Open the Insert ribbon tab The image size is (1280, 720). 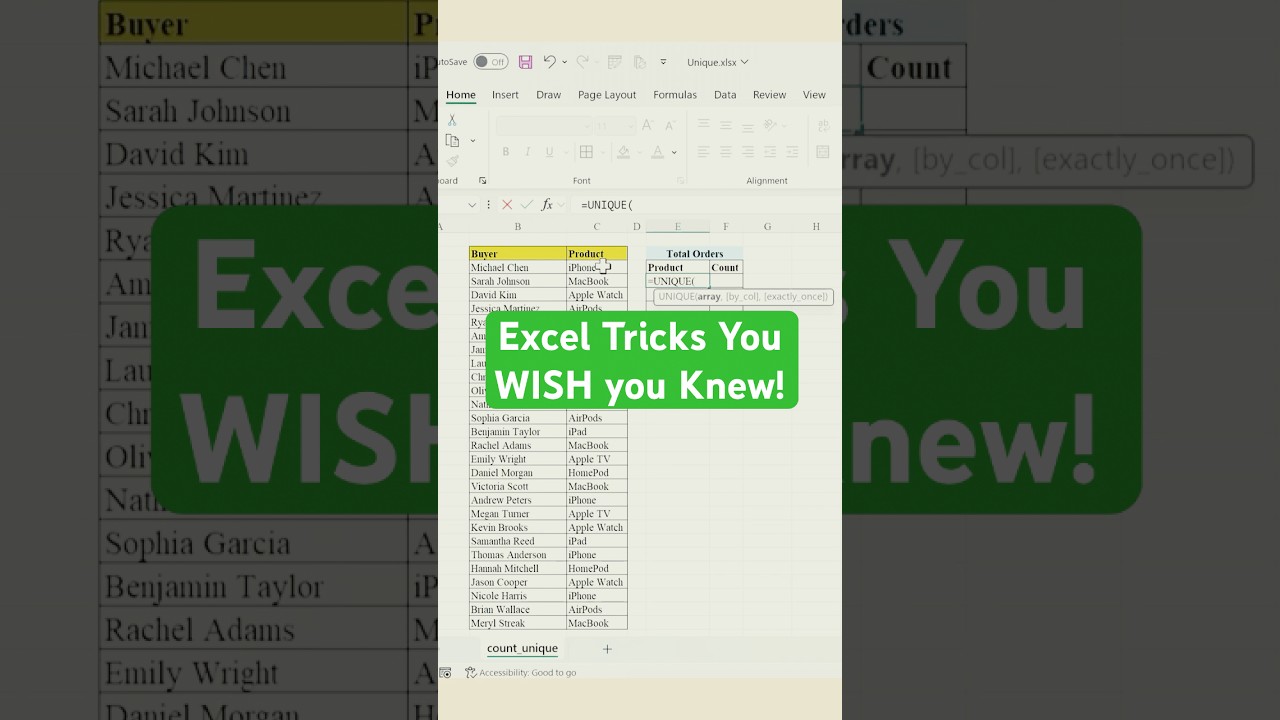(505, 95)
